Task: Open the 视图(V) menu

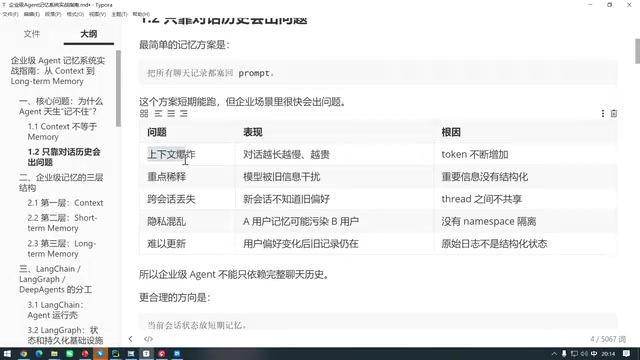Action: point(98,14)
